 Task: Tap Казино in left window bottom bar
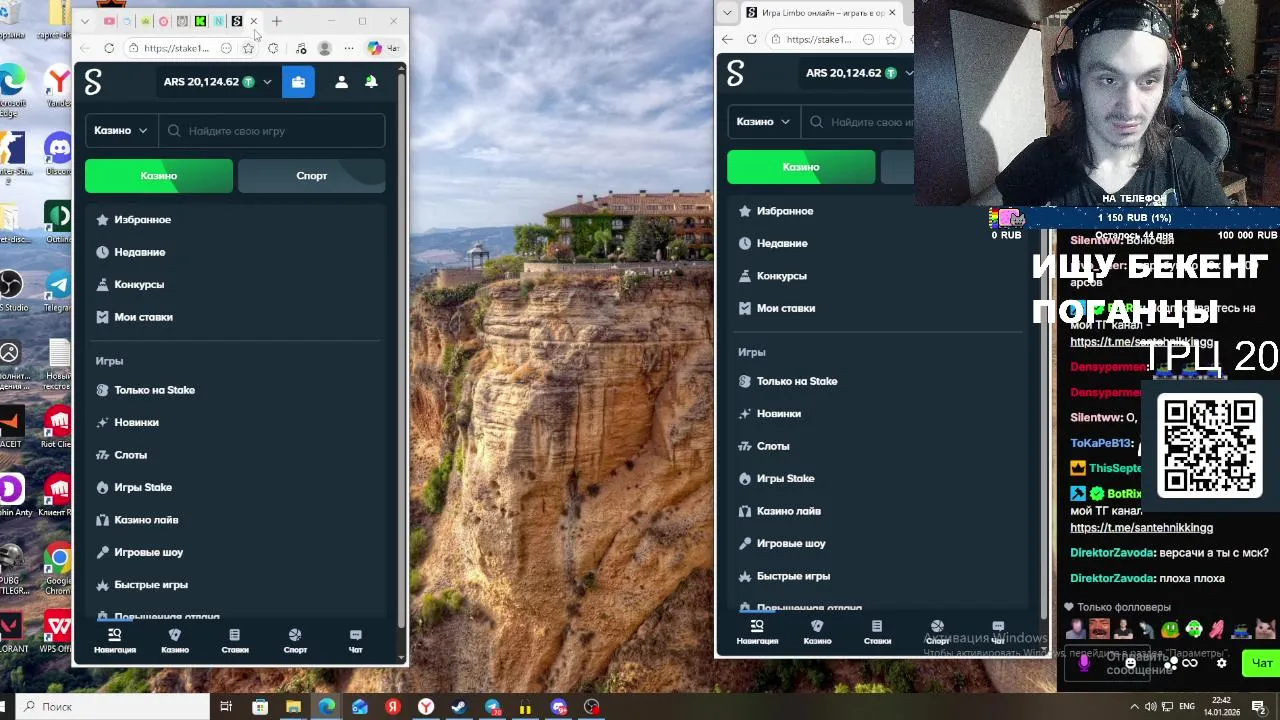(x=175, y=641)
